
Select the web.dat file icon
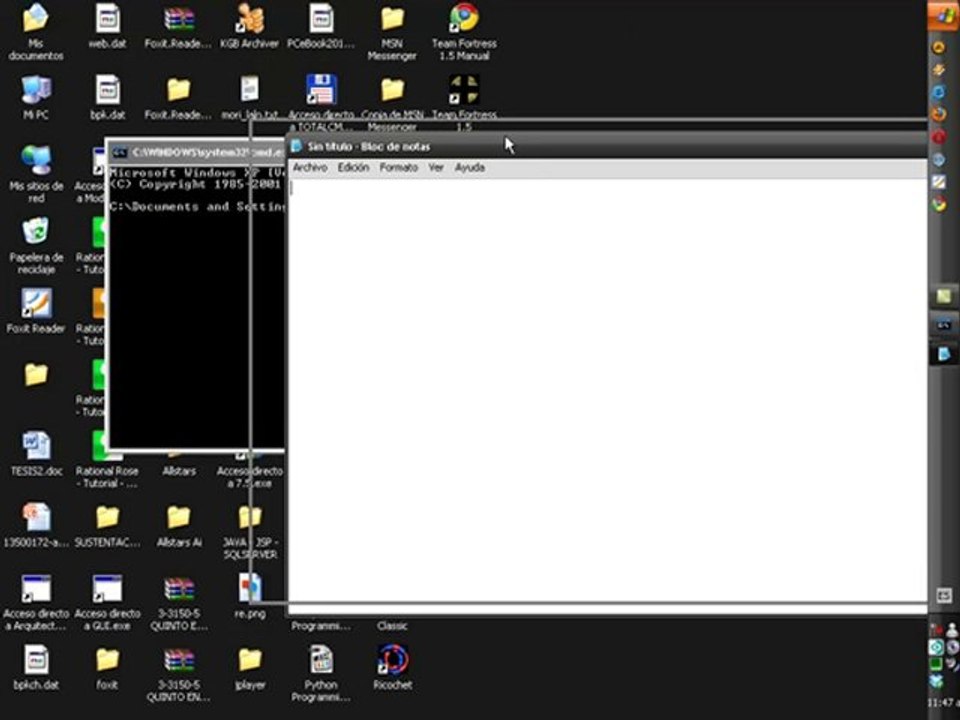(x=107, y=26)
